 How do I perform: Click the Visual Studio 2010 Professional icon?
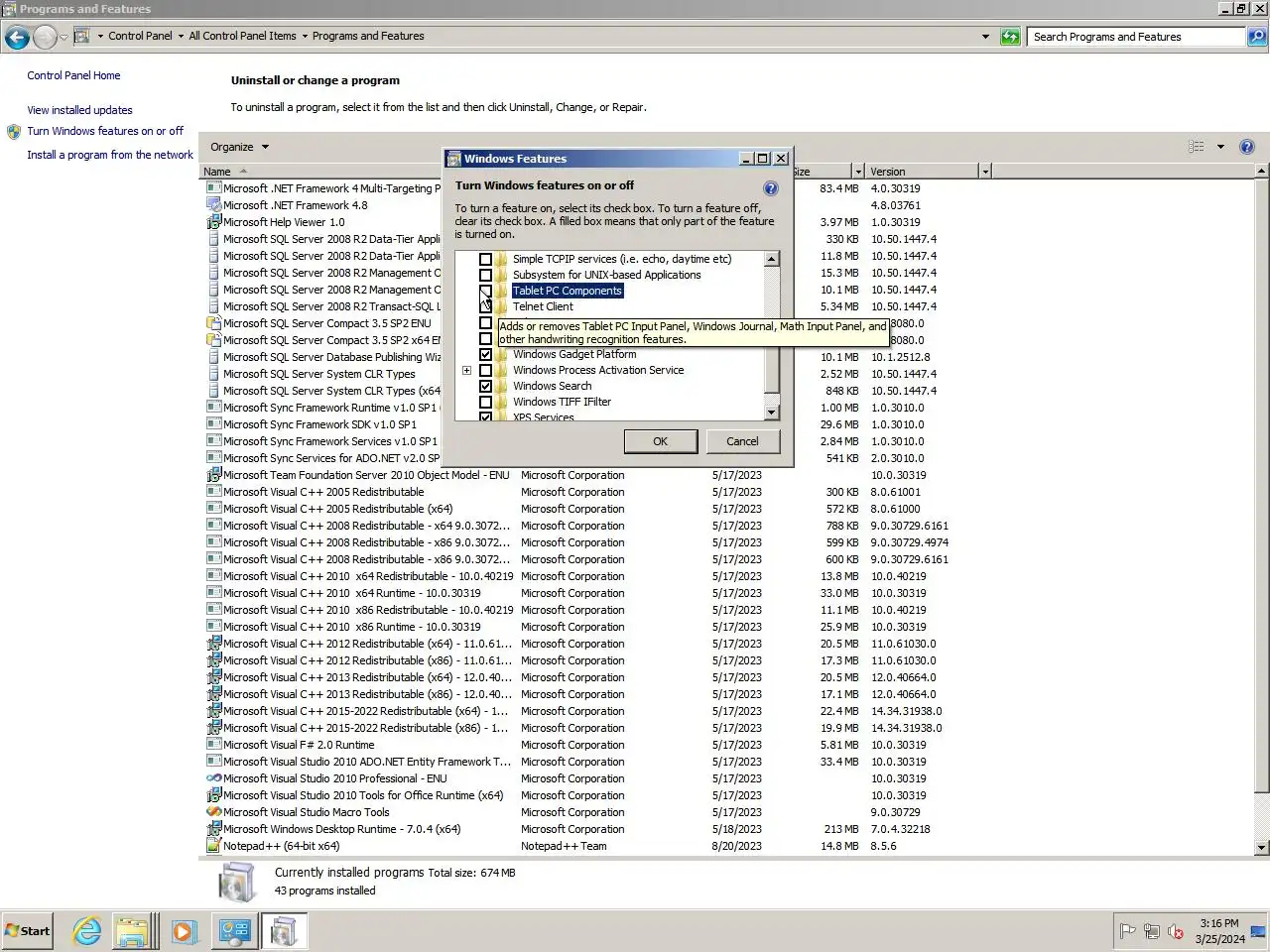213,778
